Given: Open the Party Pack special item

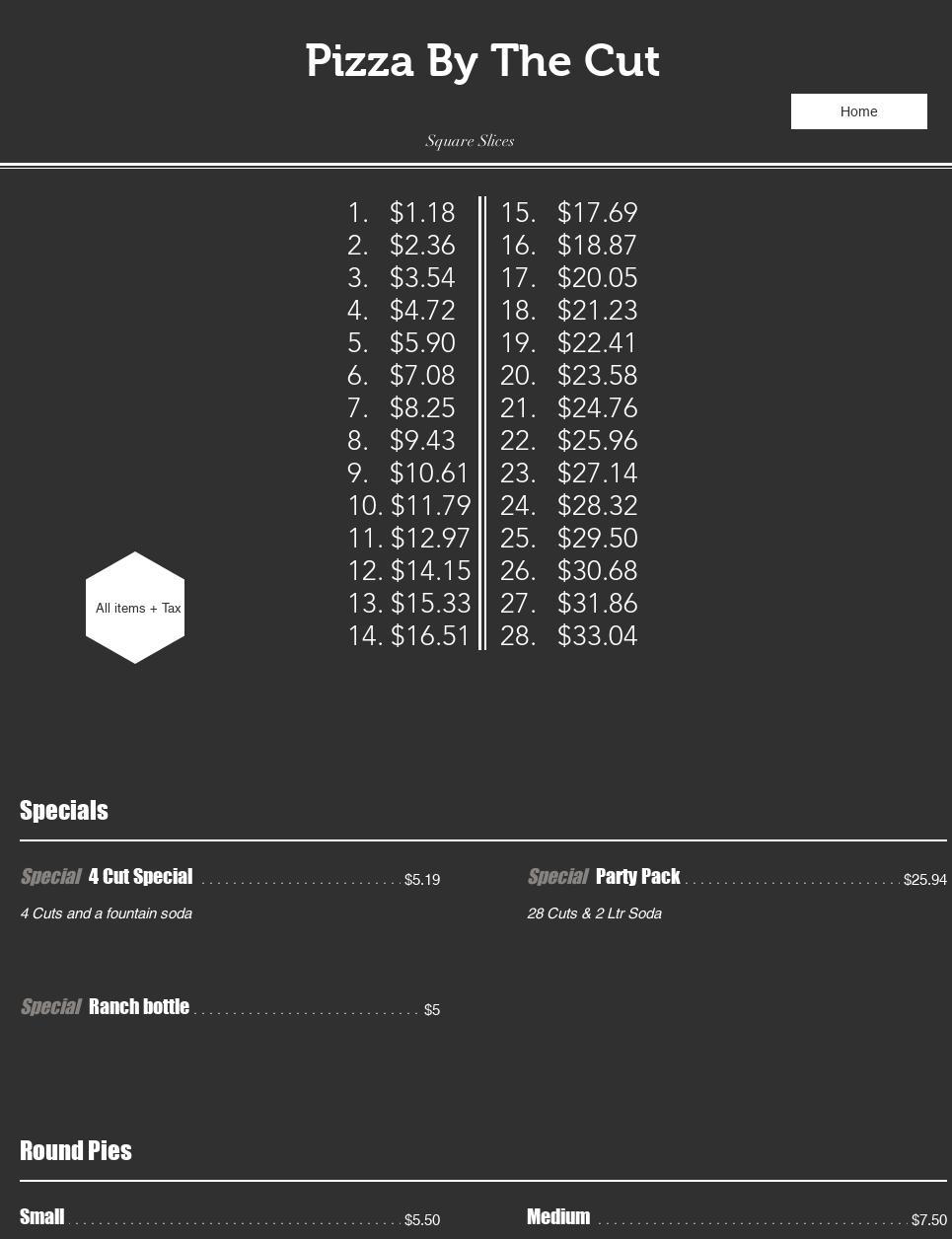Looking at the screenshot, I should [x=637, y=877].
